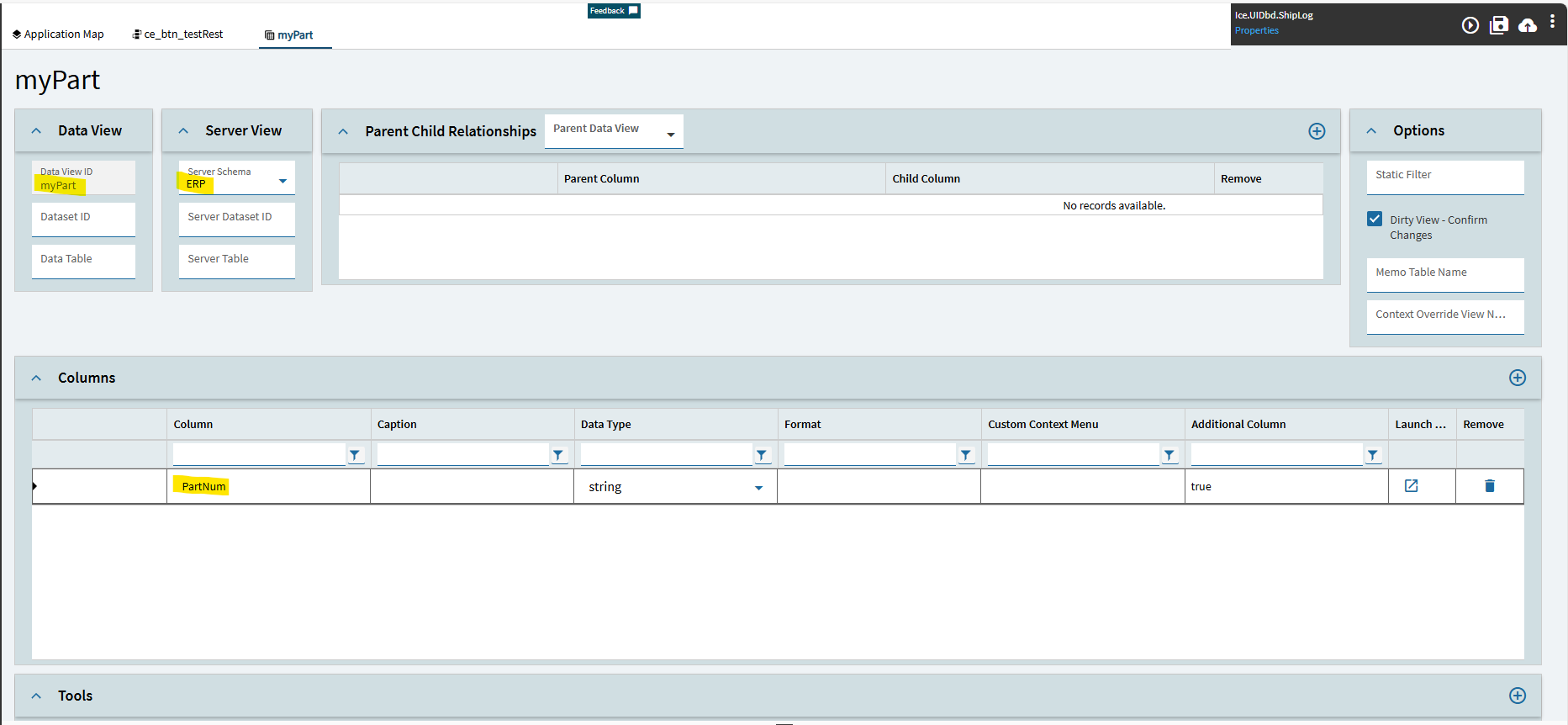Open the Properties link
Screen dimensions: 1568x725
coord(1256,30)
